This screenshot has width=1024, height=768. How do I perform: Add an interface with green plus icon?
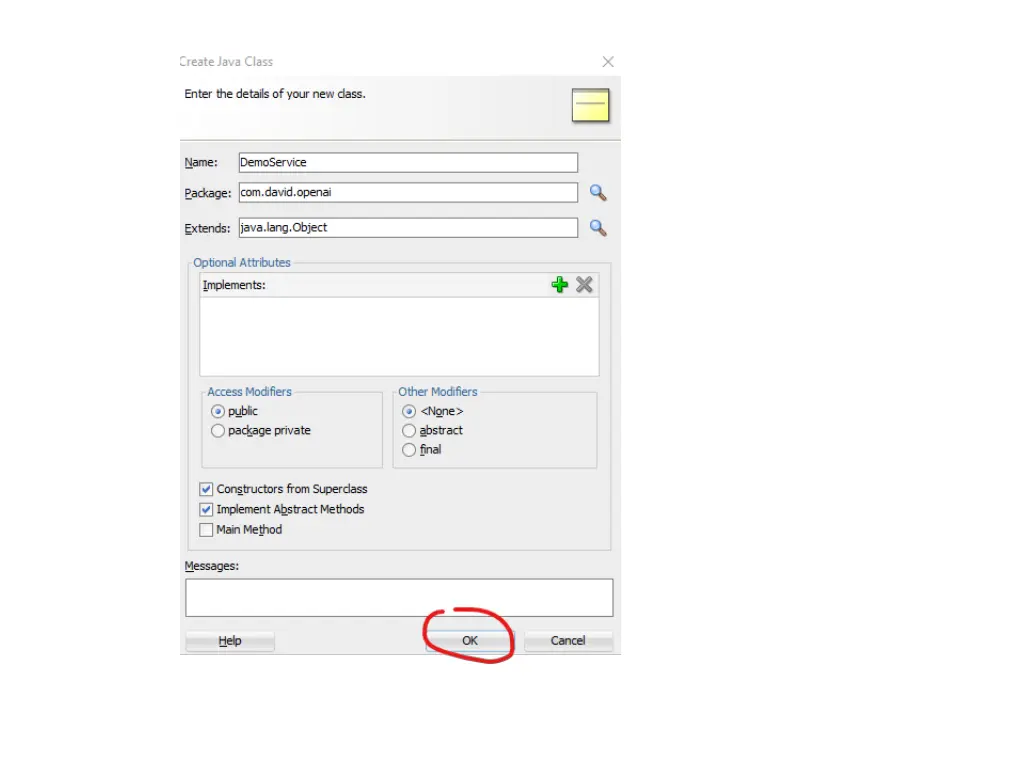(x=560, y=285)
